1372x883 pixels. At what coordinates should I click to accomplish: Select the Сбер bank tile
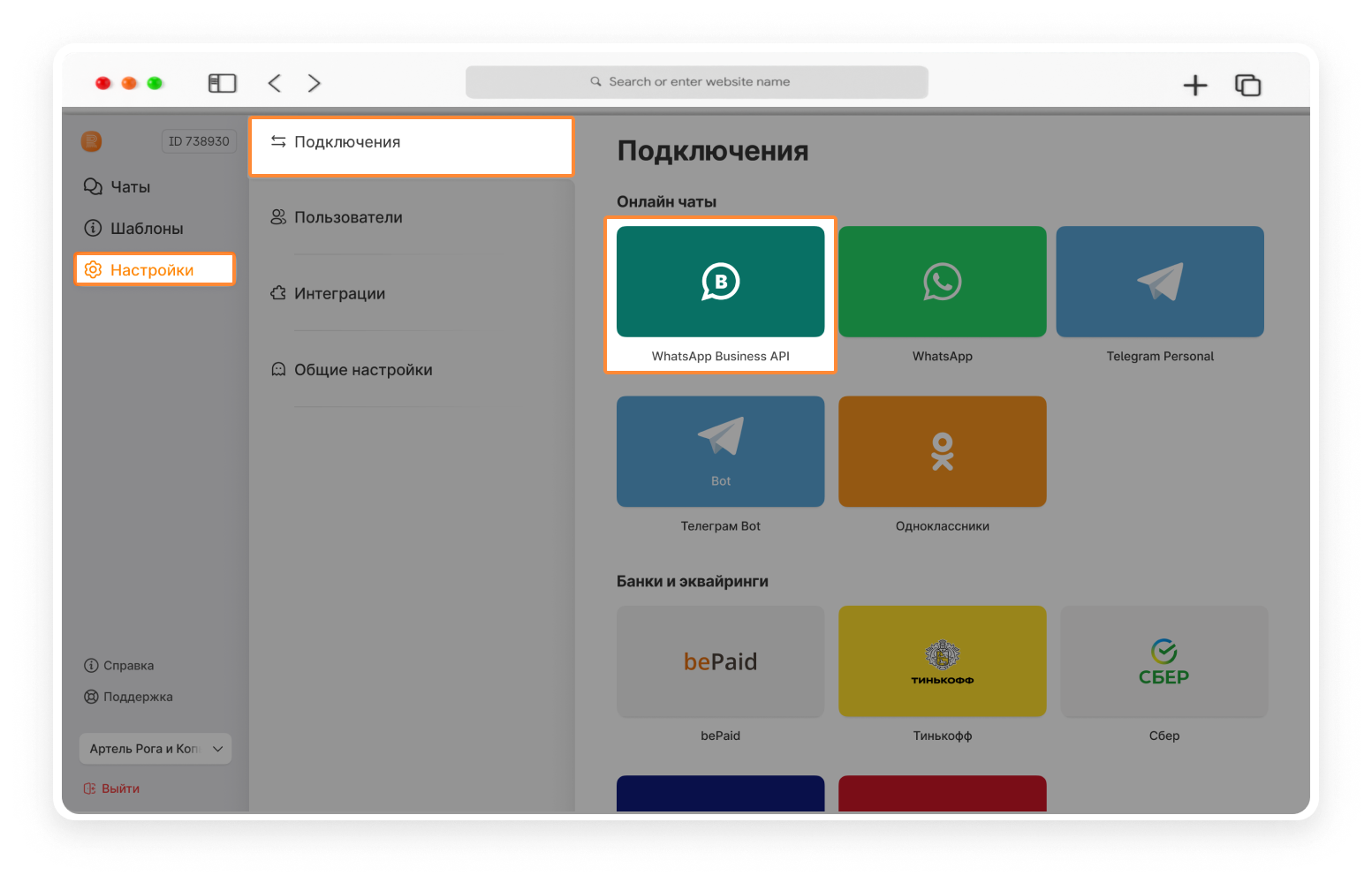point(1164,661)
